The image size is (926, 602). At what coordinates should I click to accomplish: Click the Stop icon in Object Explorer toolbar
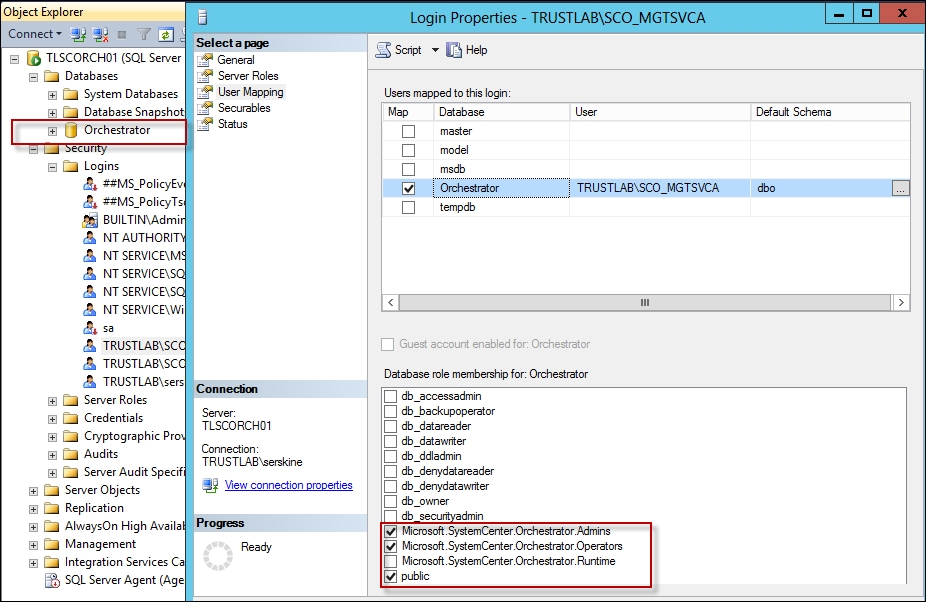[122, 34]
